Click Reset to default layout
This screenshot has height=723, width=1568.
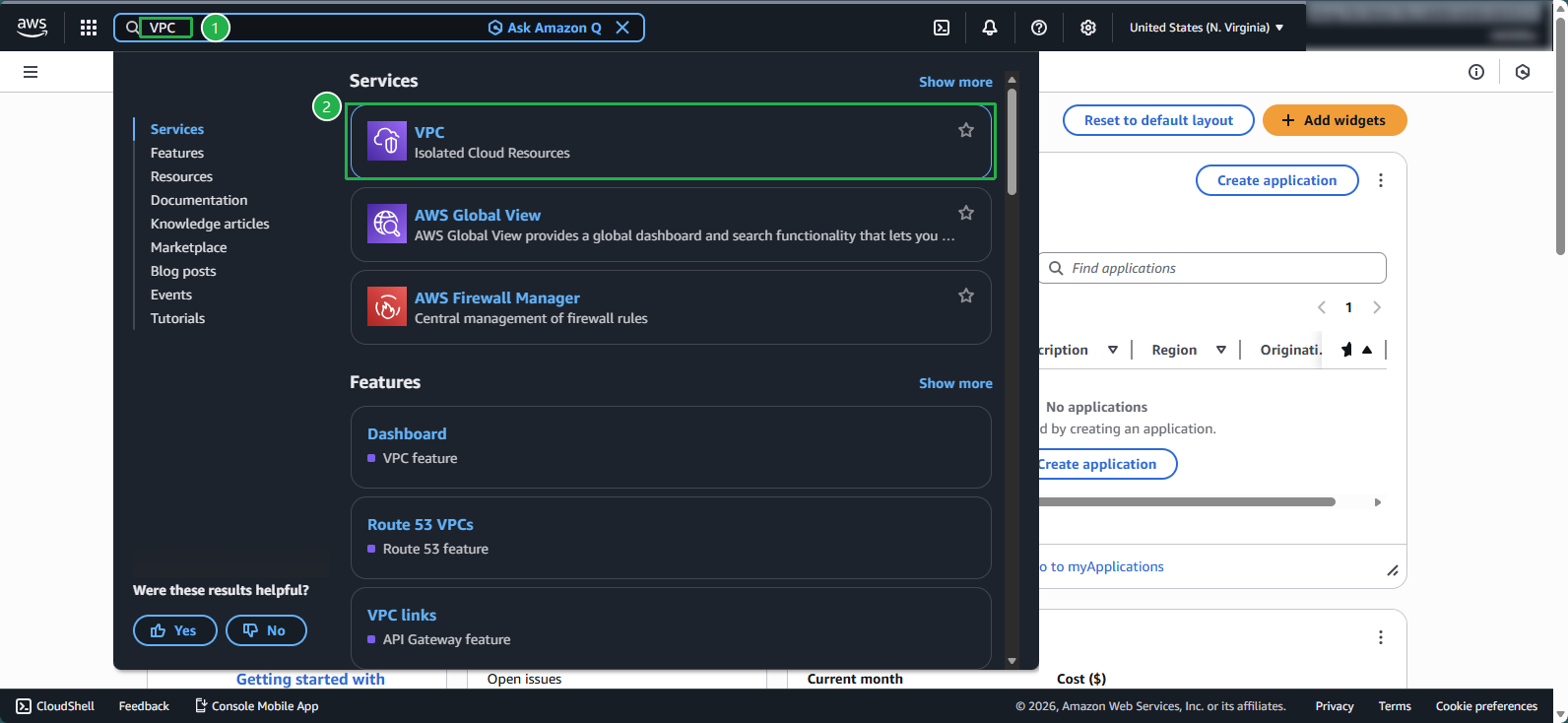pyautogui.click(x=1158, y=120)
